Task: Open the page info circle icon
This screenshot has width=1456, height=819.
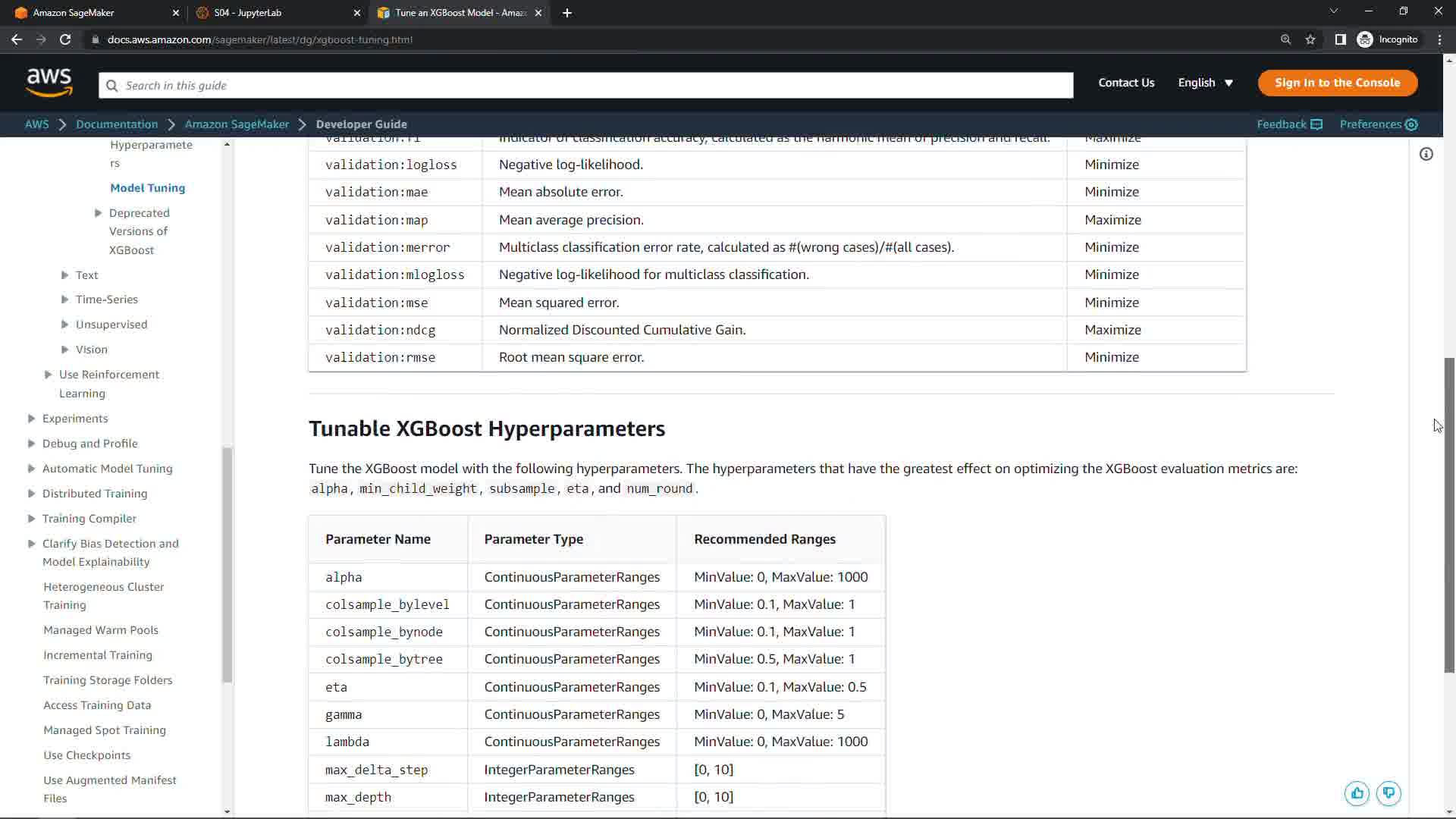Action: point(1426,155)
